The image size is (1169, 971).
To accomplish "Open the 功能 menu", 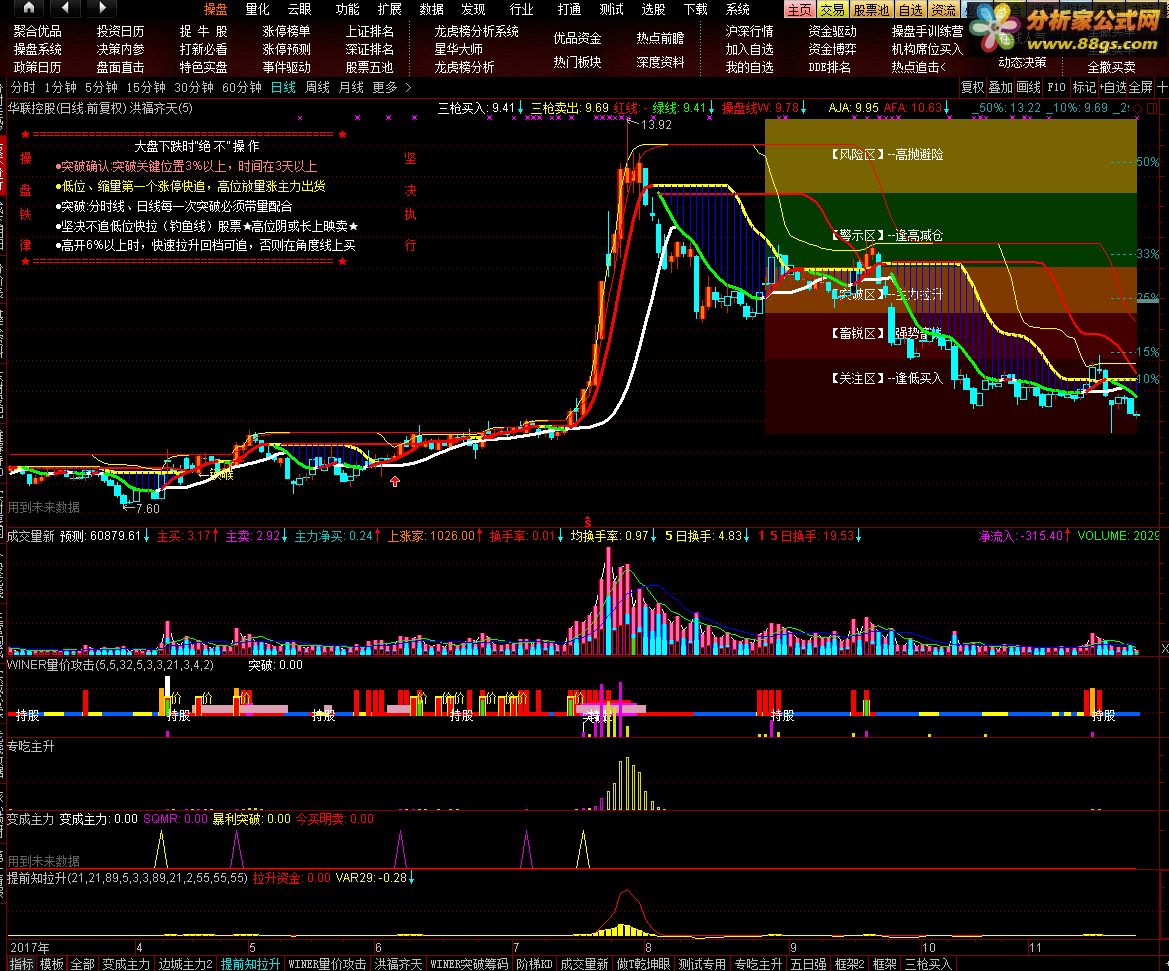I will click(347, 9).
